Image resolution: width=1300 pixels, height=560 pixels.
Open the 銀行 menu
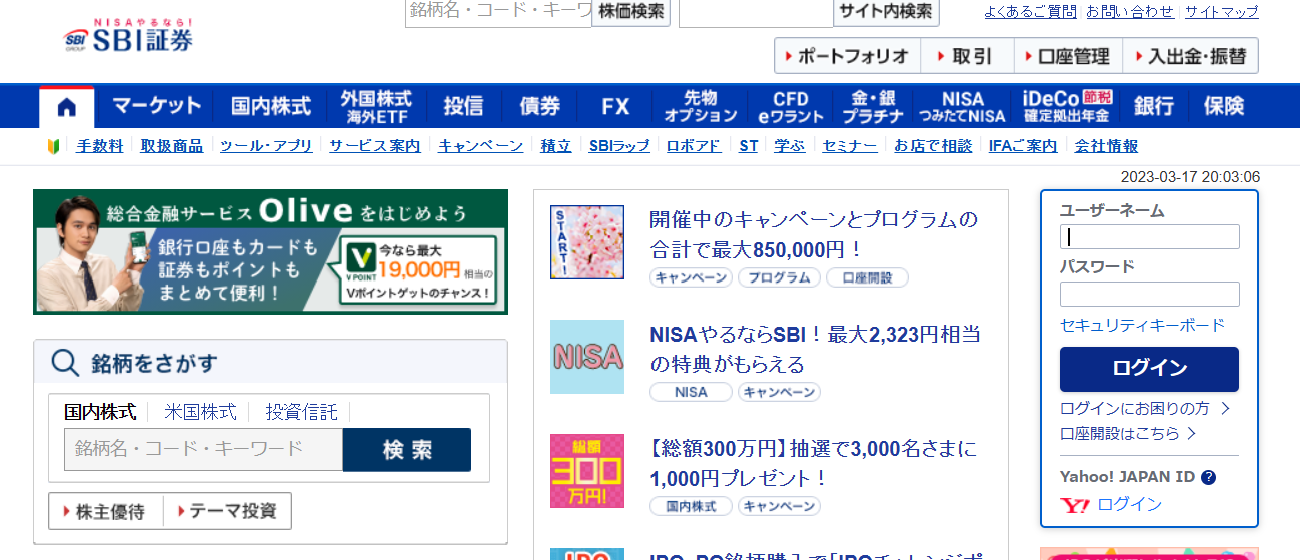pos(1154,107)
